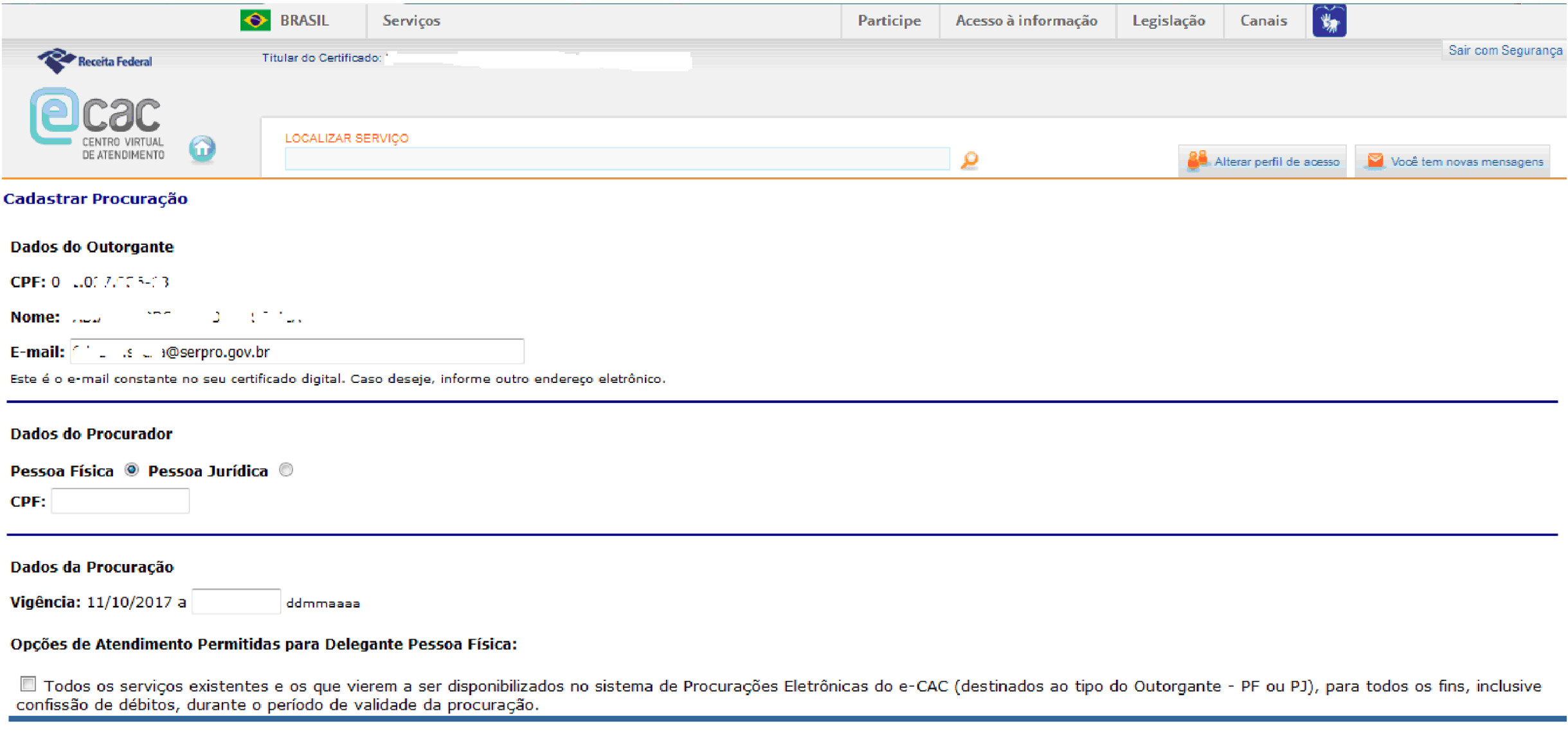Image resolution: width=1568 pixels, height=744 pixels.
Task: Open the Serviços menu
Action: tap(411, 21)
